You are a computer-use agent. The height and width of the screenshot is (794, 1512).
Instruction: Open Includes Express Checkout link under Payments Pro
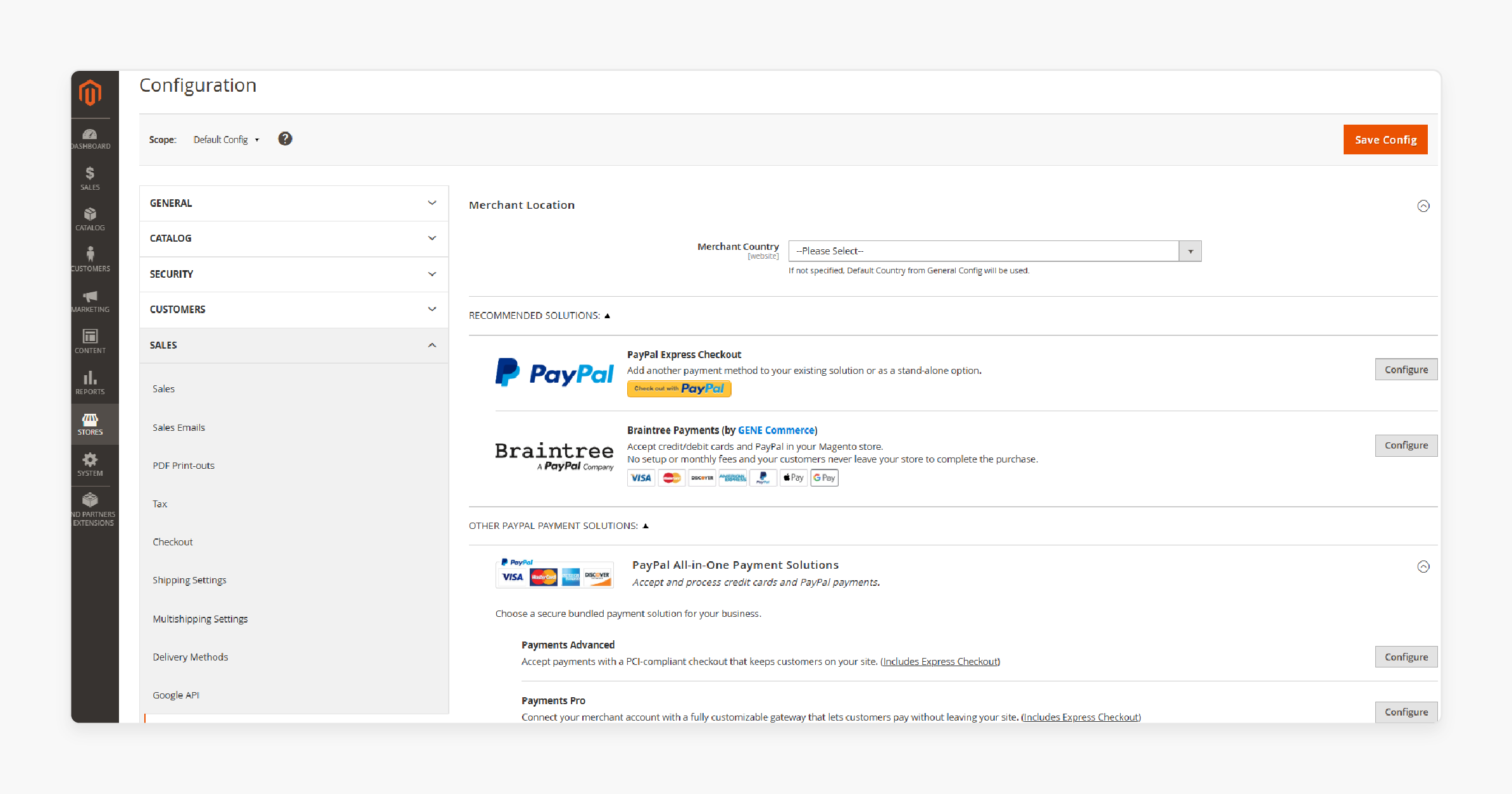(x=1081, y=717)
